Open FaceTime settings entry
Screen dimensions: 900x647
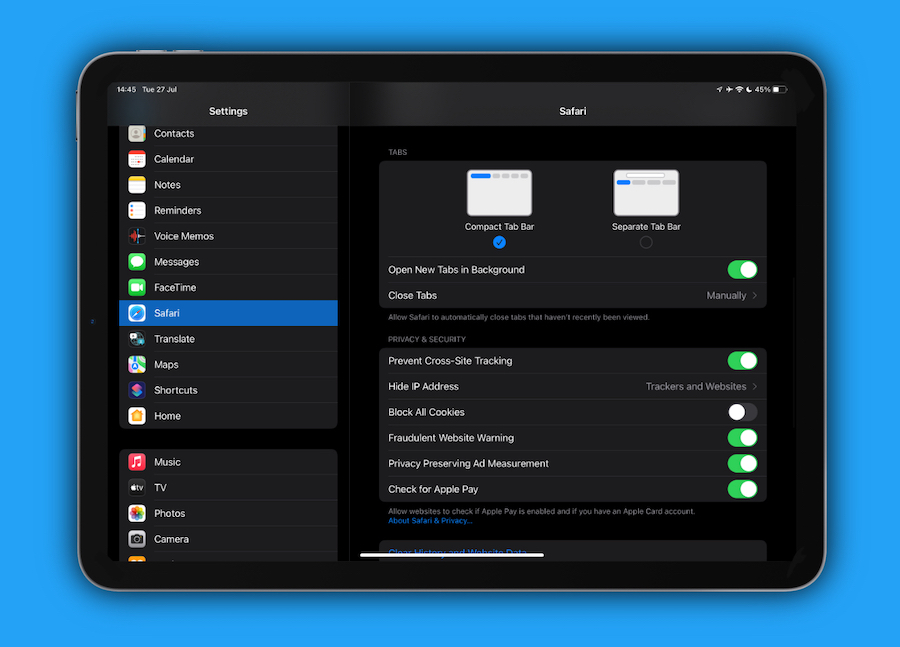coord(228,287)
